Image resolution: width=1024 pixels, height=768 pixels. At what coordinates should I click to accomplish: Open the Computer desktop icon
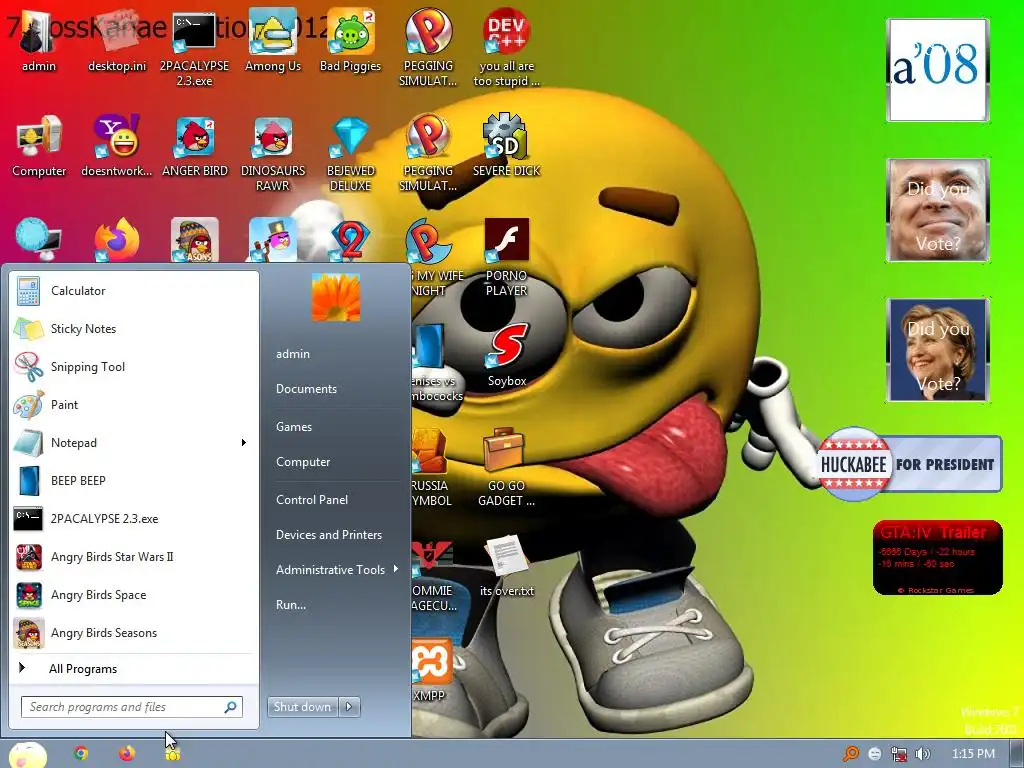pyautogui.click(x=39, y=146)
